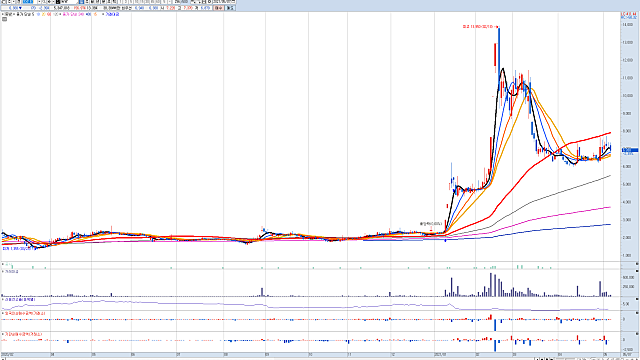Toggle the yellow 20-day moving average legend entry
This screenshot has height=360, width=640.
click(x=43, y=14)
